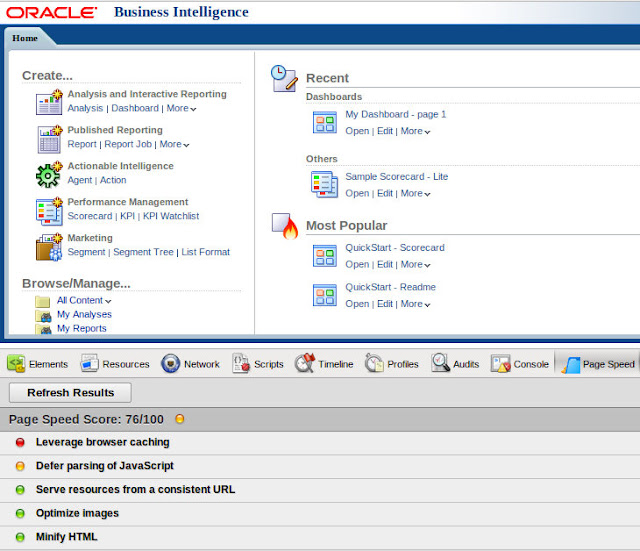Open the Timeline tab
Screen dimensions: 640x551
(324, 364)
